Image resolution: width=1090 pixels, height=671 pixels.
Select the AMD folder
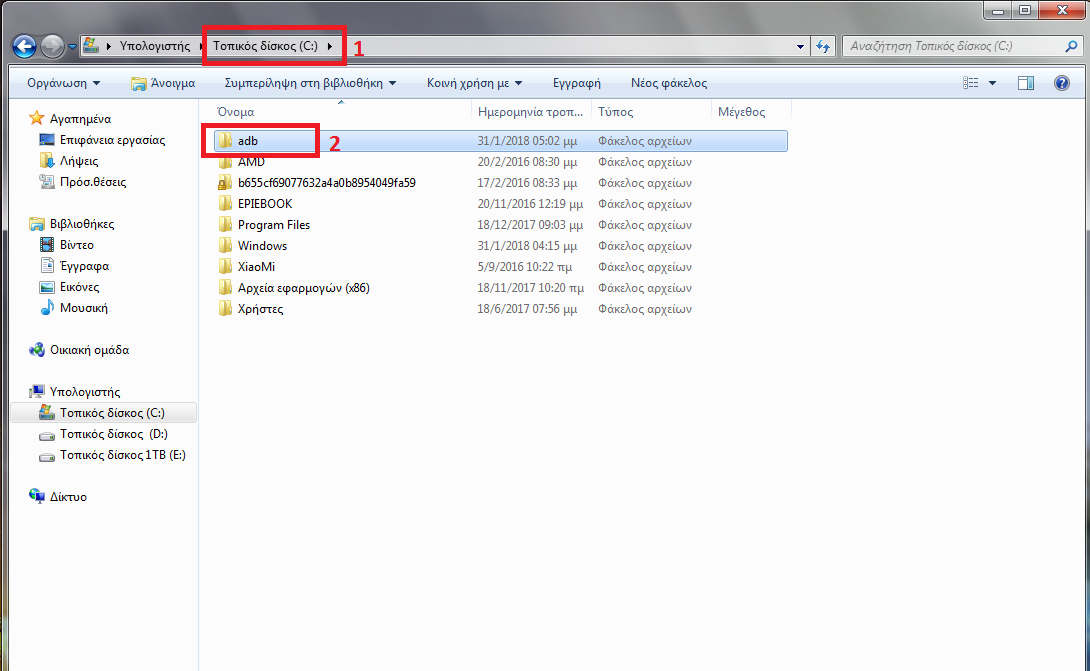[x=251, y=162]
